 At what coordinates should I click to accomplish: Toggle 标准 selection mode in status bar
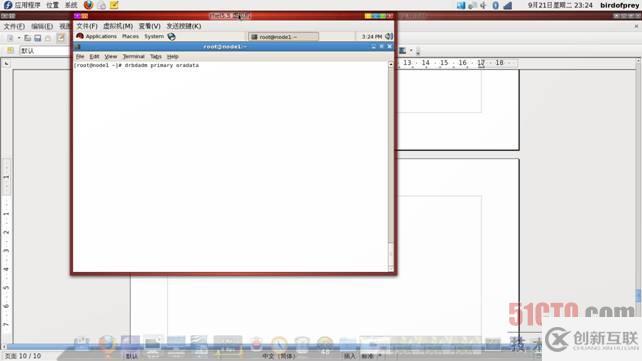367,356
